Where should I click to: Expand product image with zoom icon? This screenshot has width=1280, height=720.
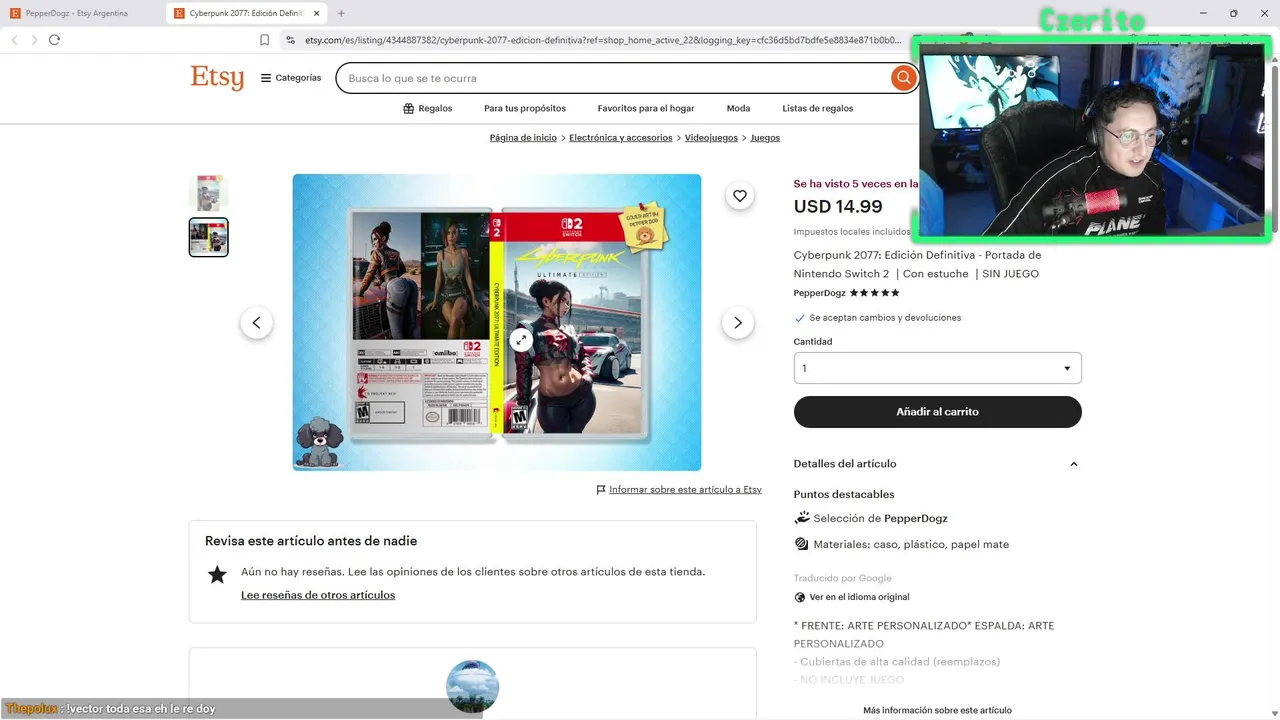[521, 340]
